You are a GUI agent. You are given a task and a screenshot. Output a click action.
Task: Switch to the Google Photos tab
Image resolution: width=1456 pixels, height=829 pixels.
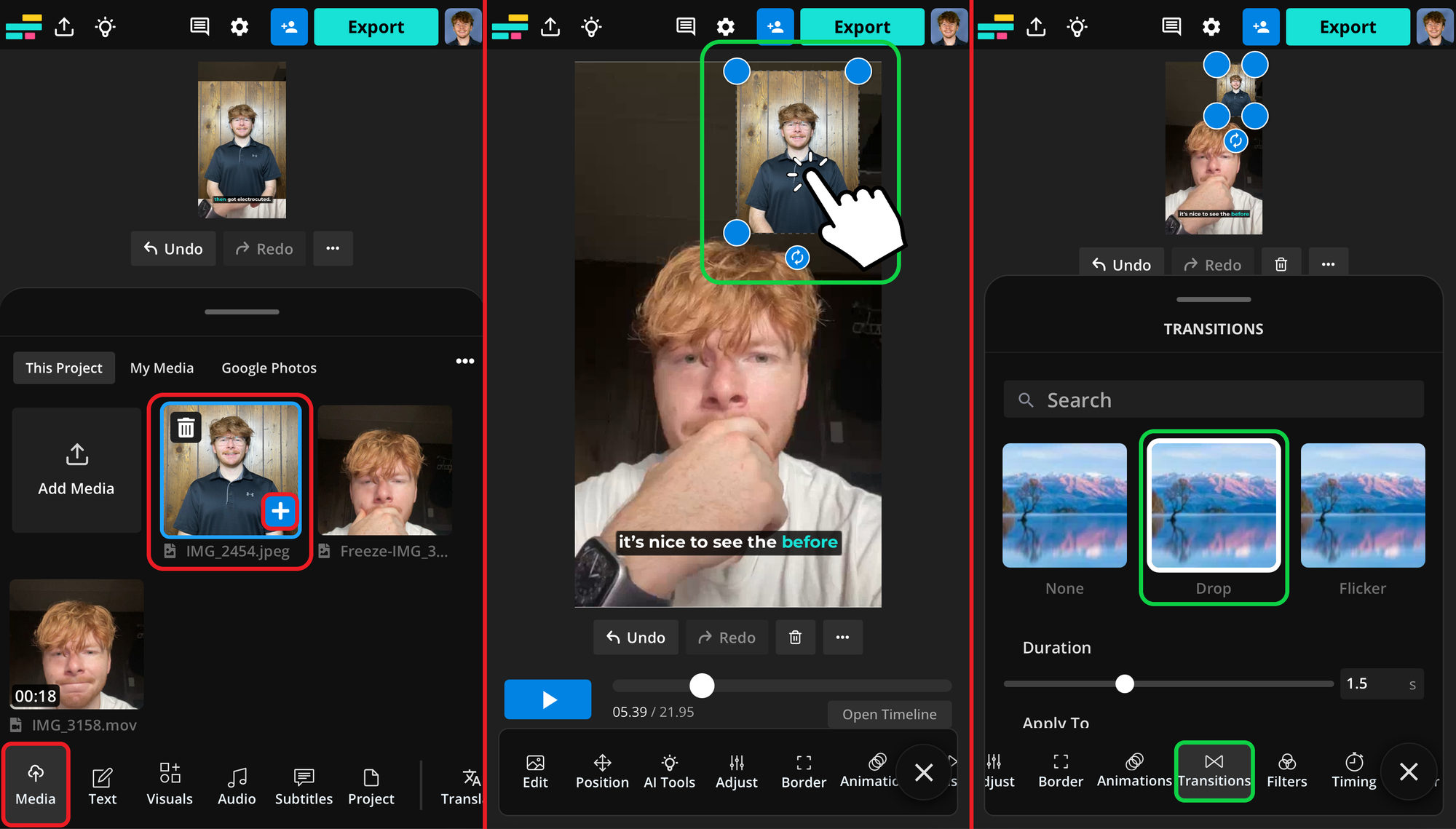[x=269, y=368]
